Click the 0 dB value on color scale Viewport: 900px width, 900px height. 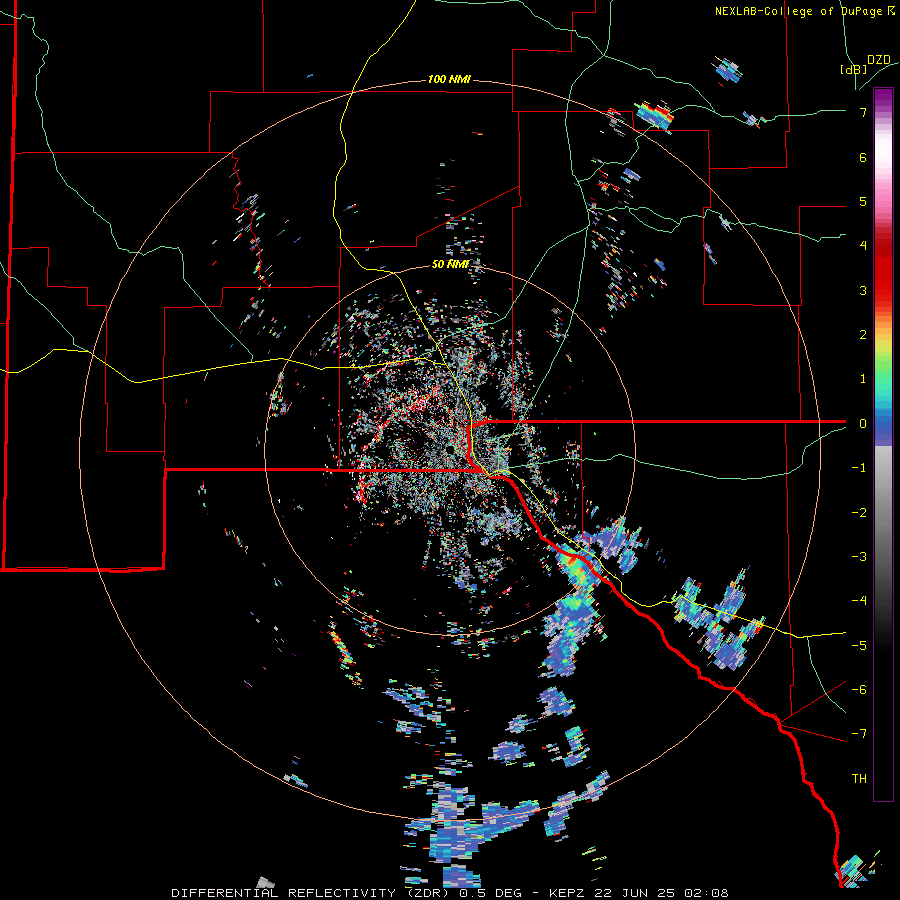click(863, 424)
